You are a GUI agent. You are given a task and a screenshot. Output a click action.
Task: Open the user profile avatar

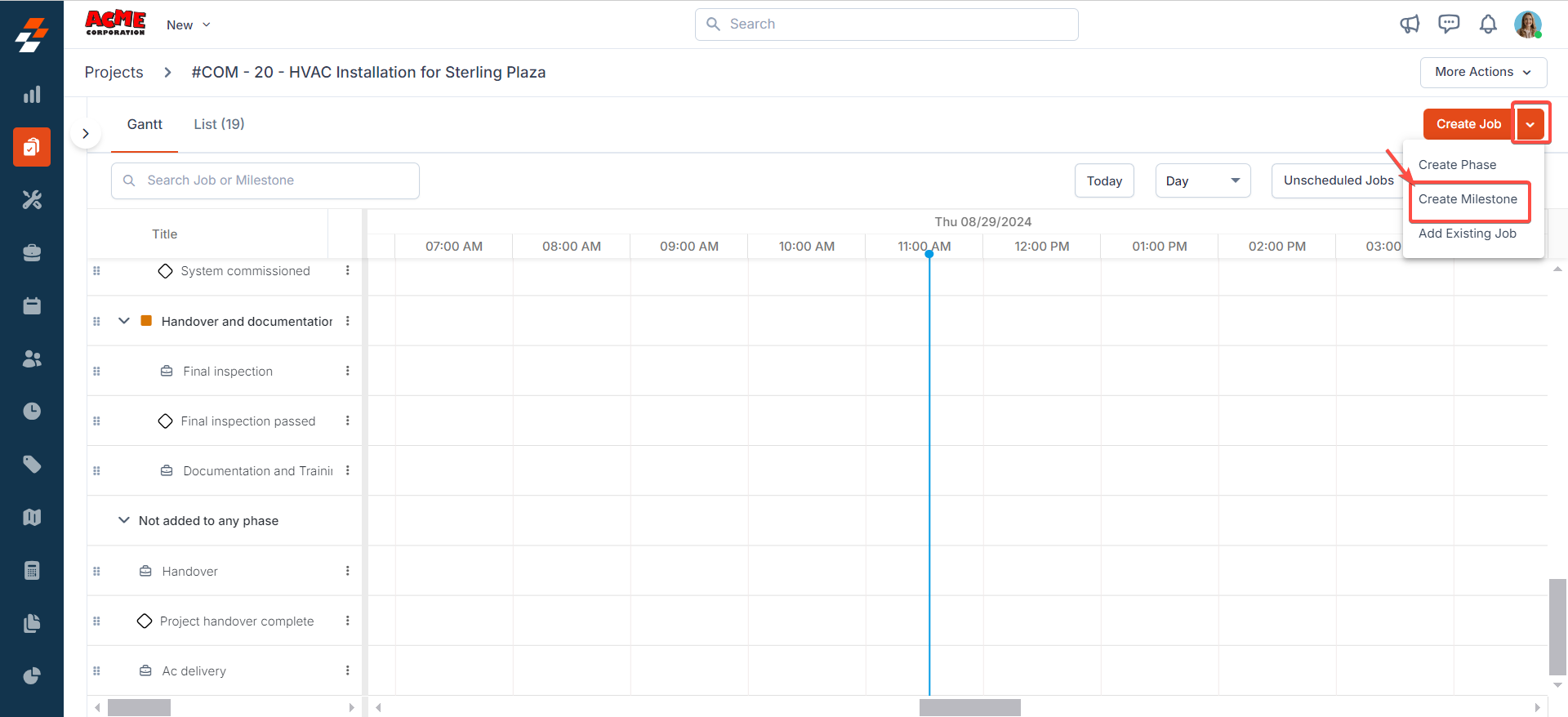click(1527, 24)
